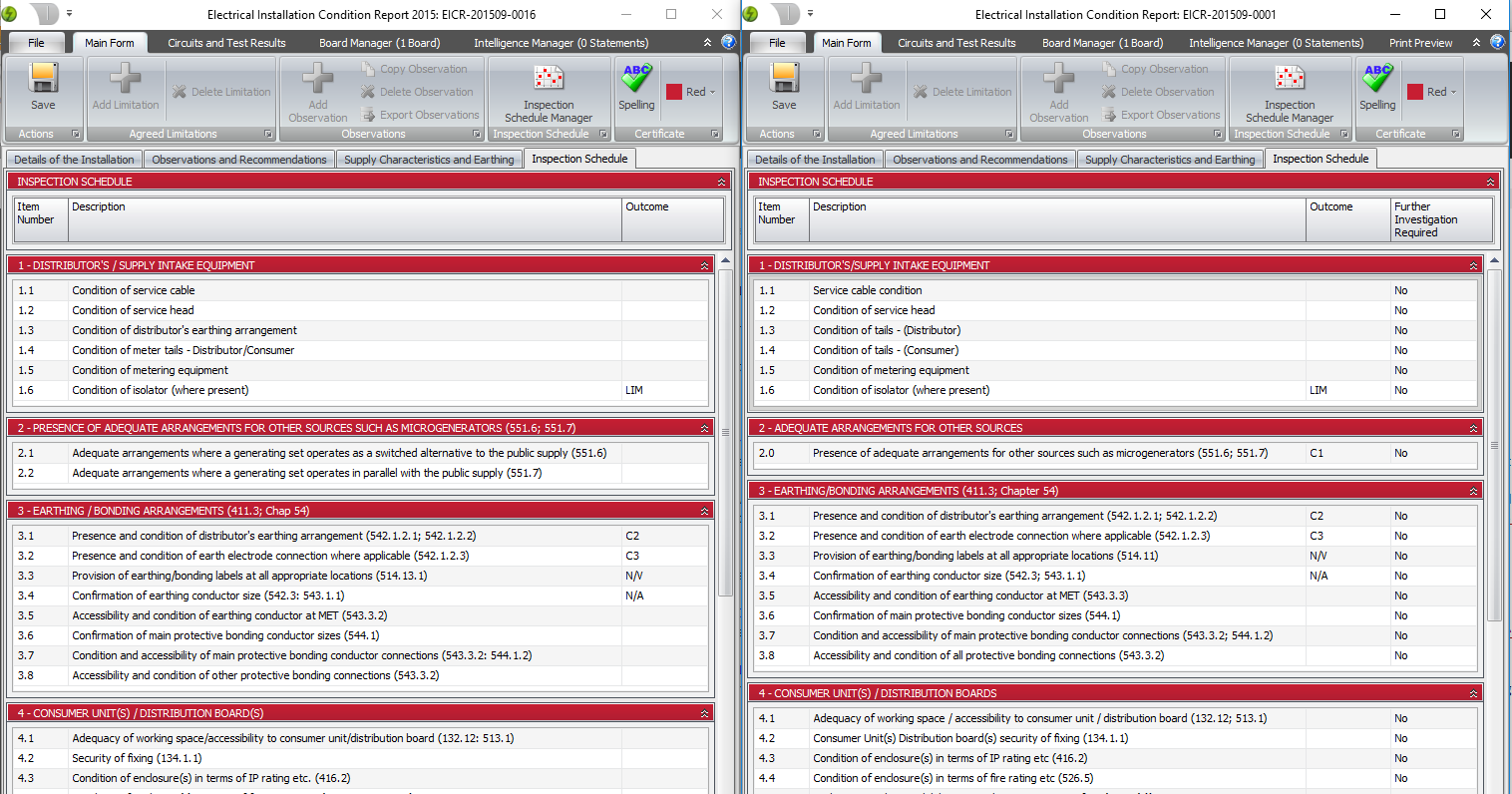
Task: Open the Print Preview tab
Action: click(1420, 43)
